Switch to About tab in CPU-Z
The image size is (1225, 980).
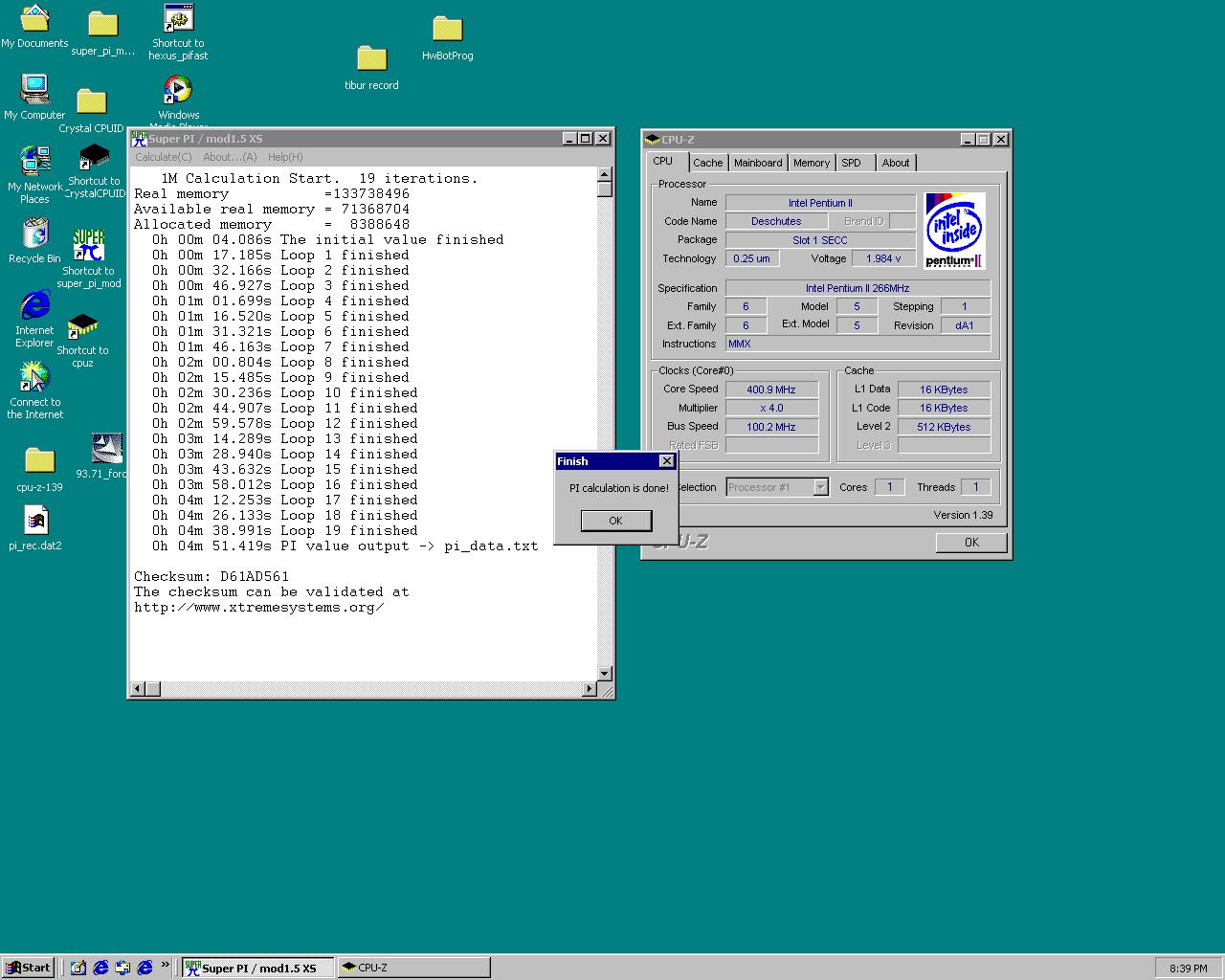(896, 163)
